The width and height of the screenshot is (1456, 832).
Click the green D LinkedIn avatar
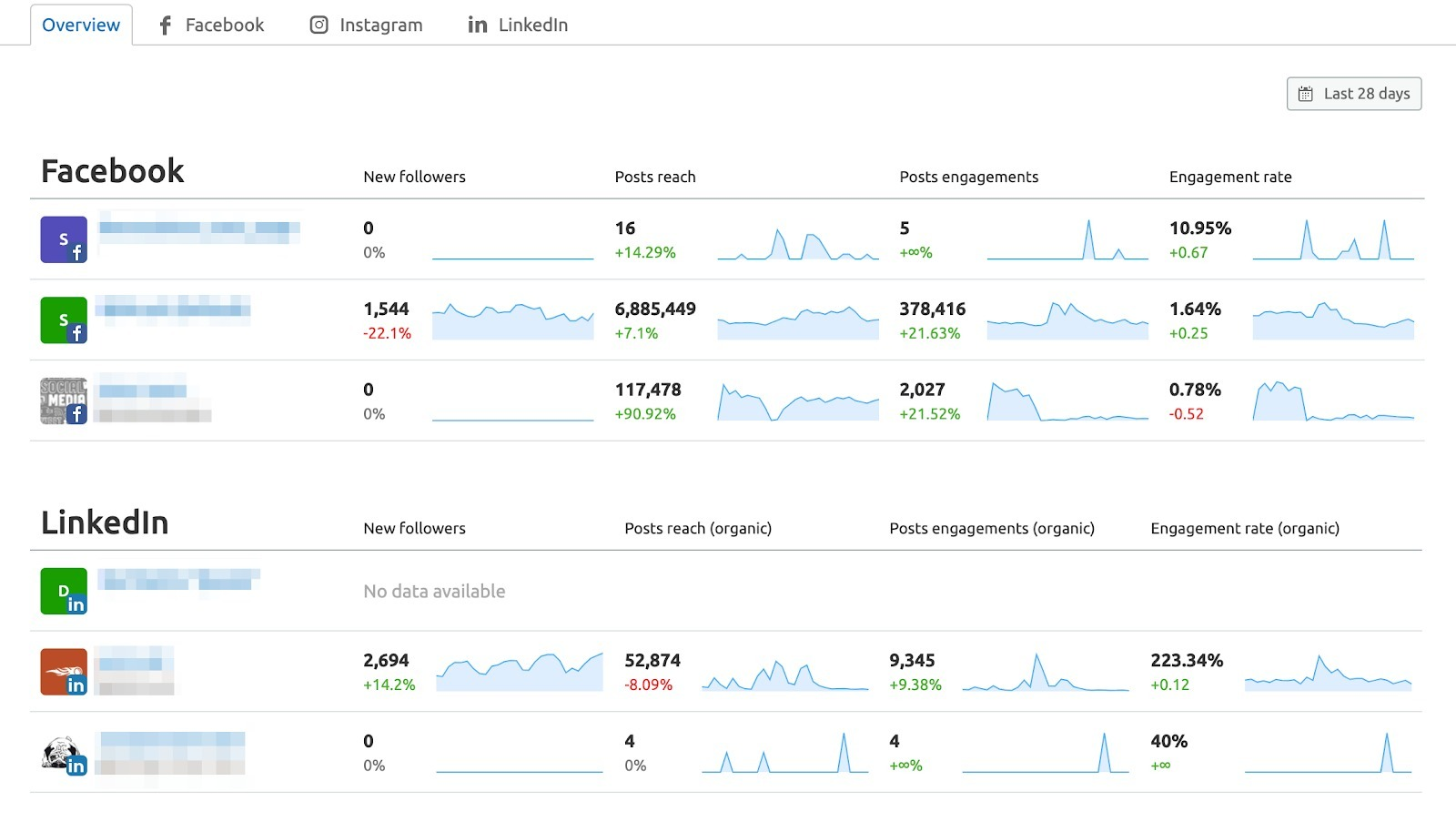63,590
